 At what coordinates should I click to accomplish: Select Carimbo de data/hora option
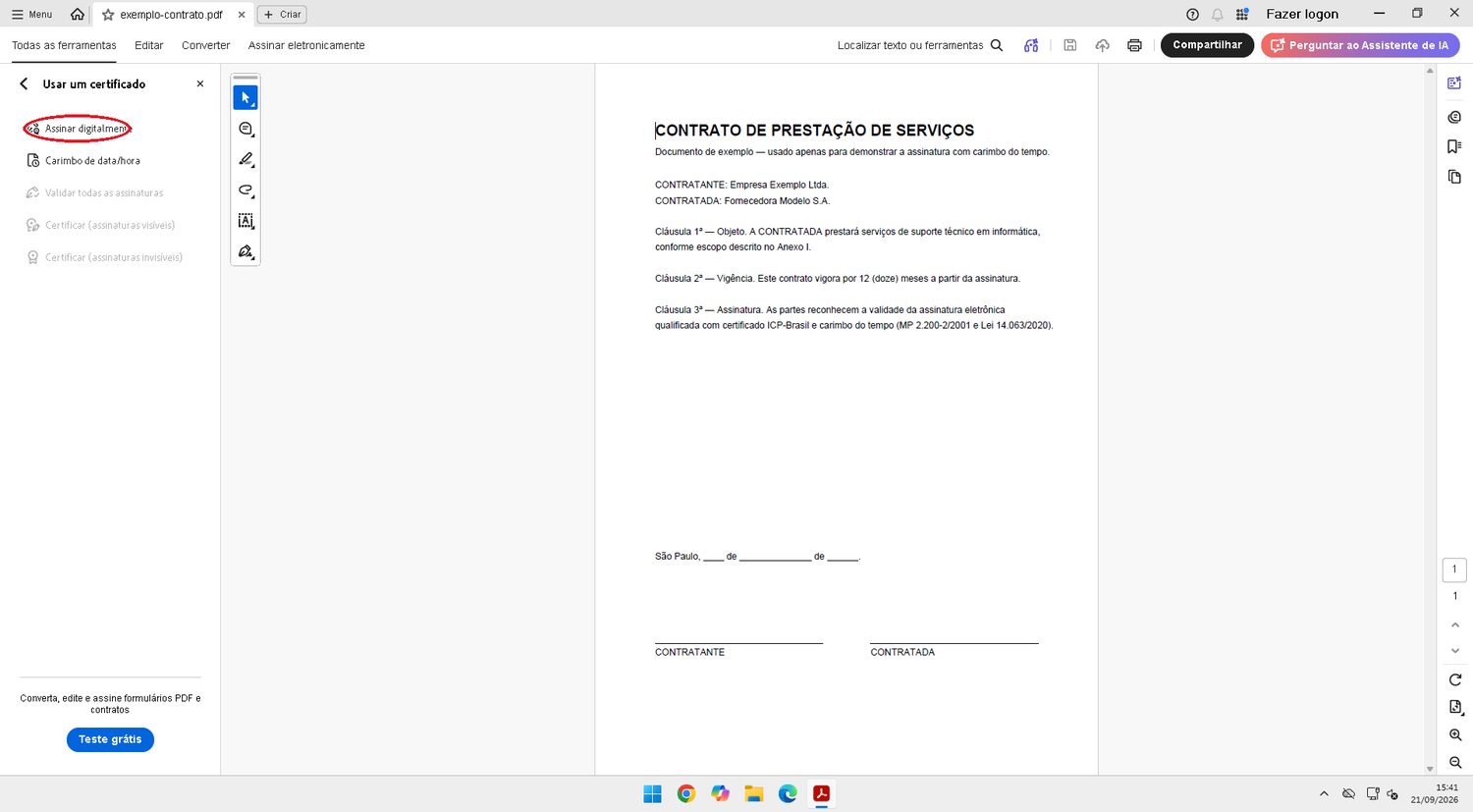(x=83, y=161)
